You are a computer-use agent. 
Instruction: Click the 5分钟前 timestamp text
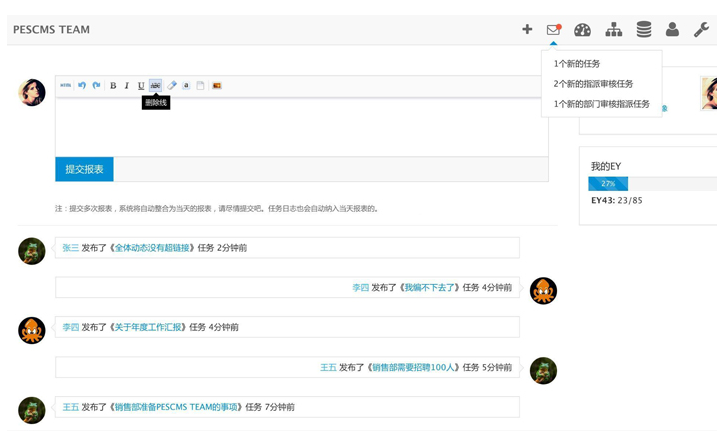pyautogui.click(x=497, y=367)
